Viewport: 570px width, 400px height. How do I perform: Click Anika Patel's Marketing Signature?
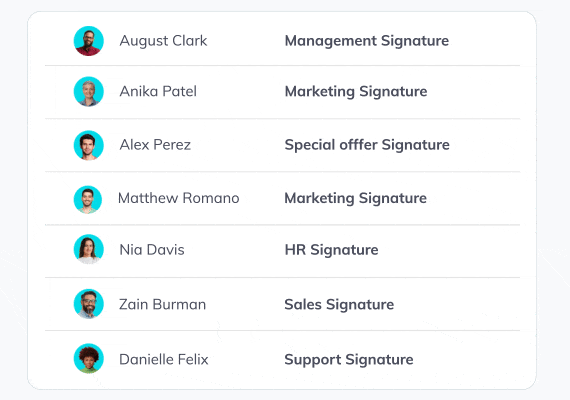[356, 92]
